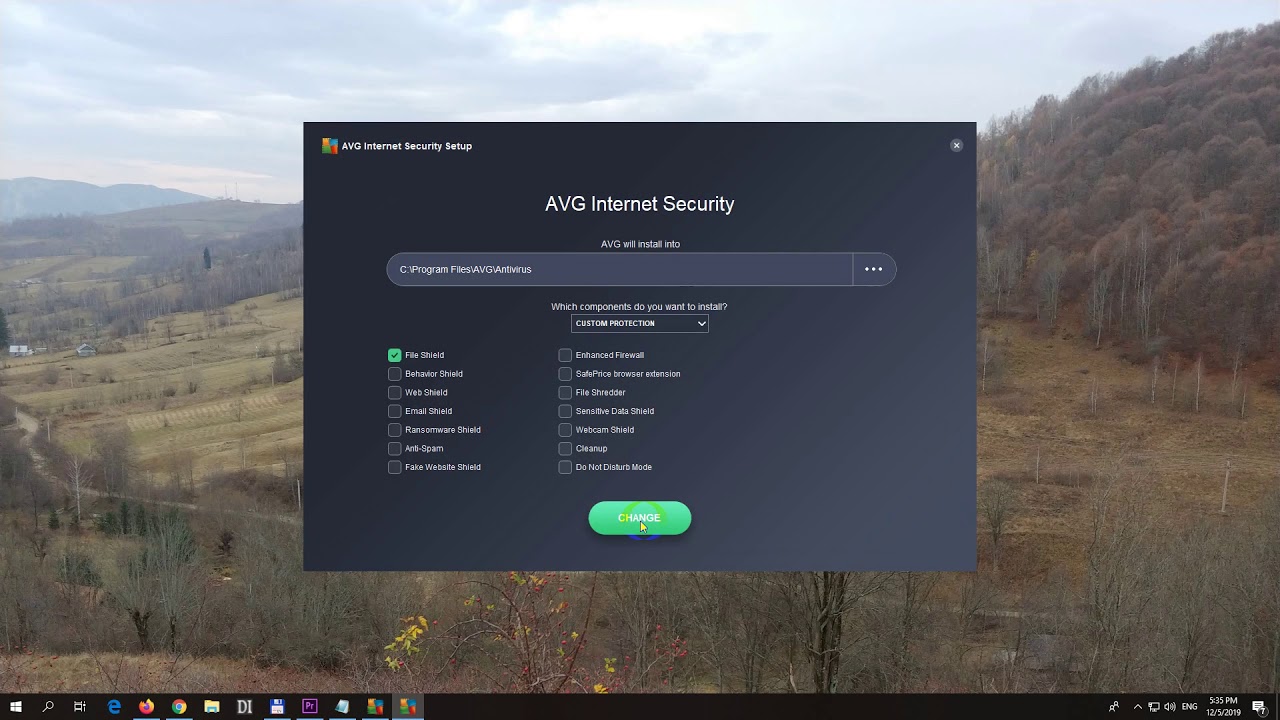Check the Web Shield box
The width and height of the screenshot is (1280, 720).
(394, 393)
